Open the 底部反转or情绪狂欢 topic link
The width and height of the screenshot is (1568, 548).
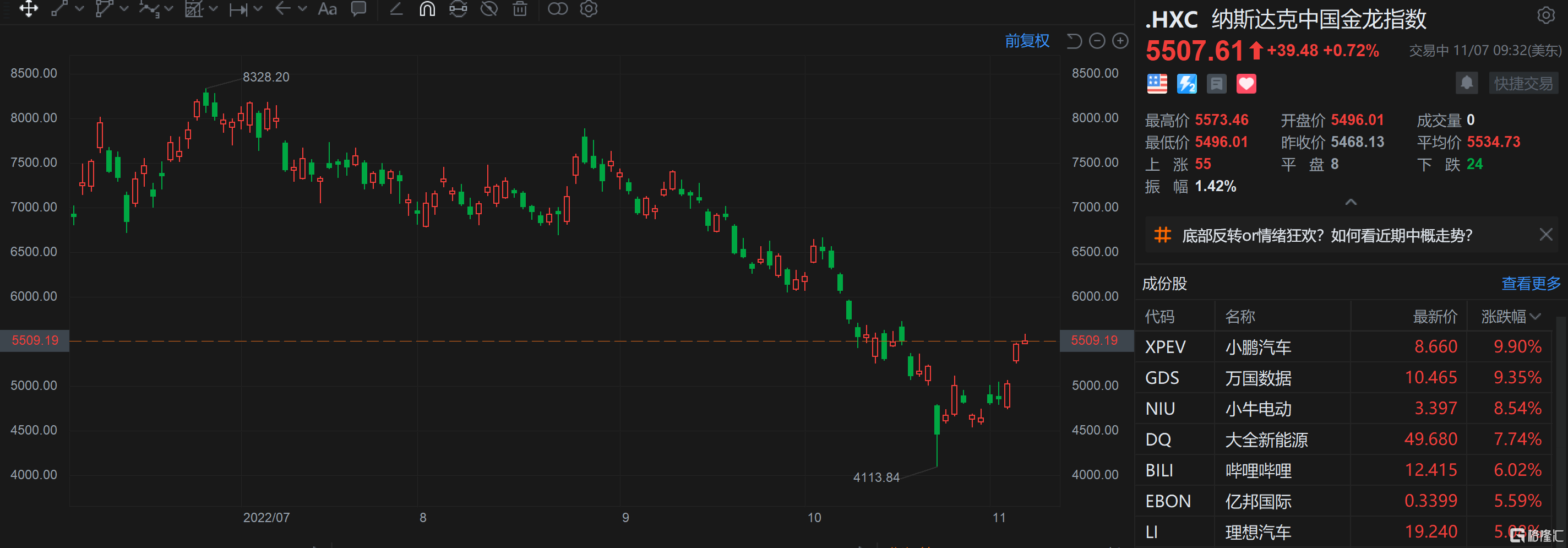(1327, 235)
